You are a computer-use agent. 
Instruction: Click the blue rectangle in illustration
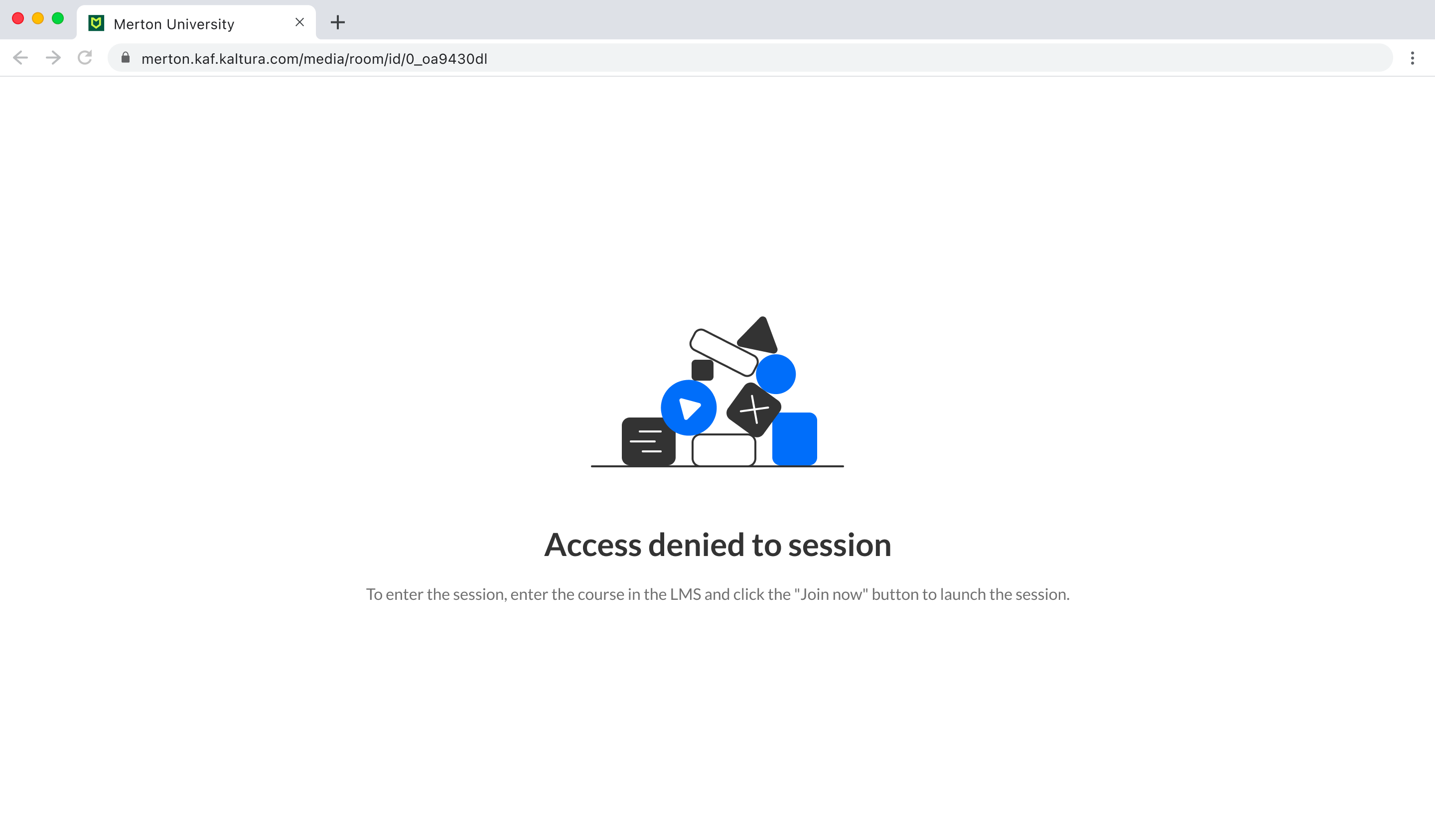[x=794, y=438]
